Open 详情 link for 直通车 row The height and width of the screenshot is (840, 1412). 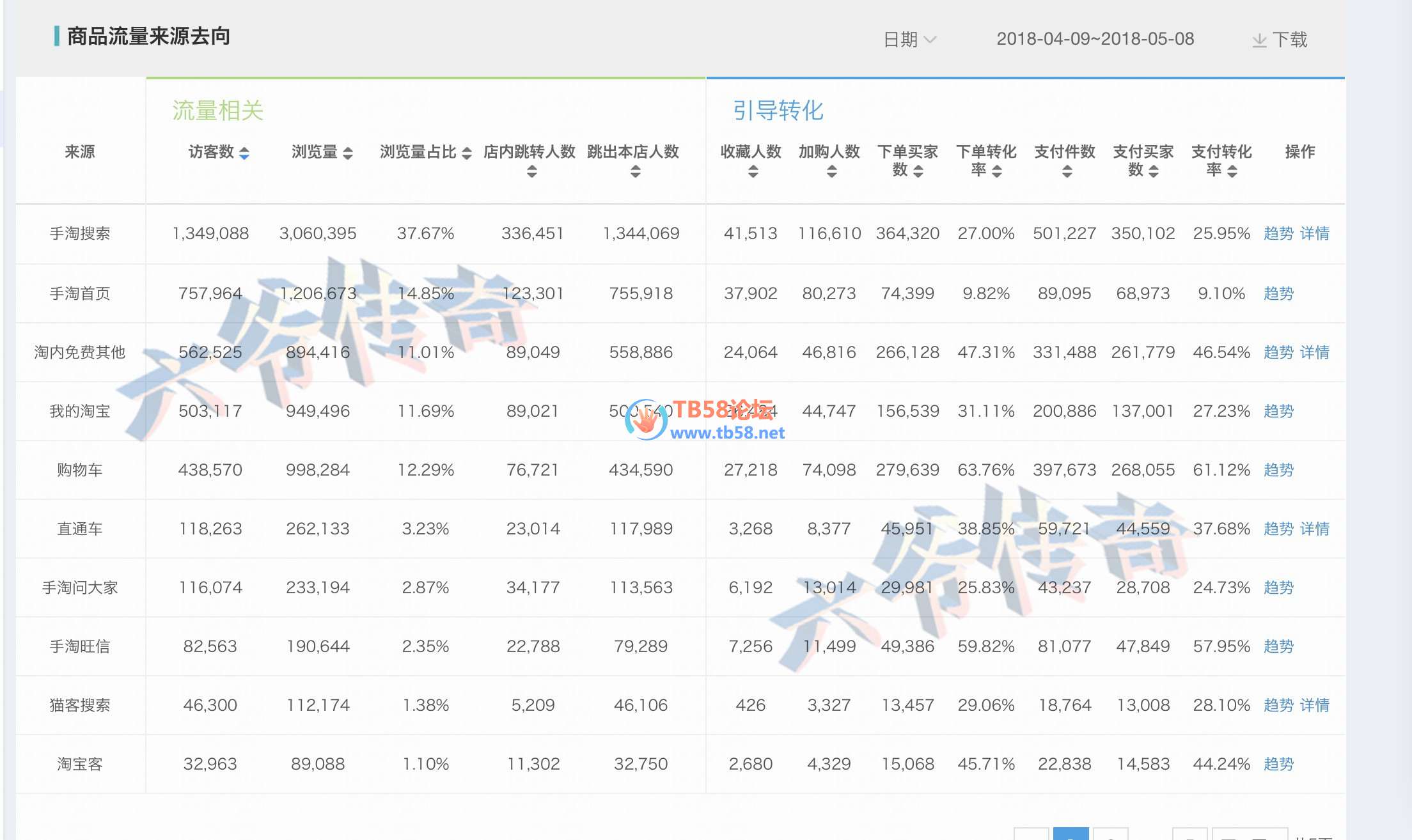(x=1315, y=529)
